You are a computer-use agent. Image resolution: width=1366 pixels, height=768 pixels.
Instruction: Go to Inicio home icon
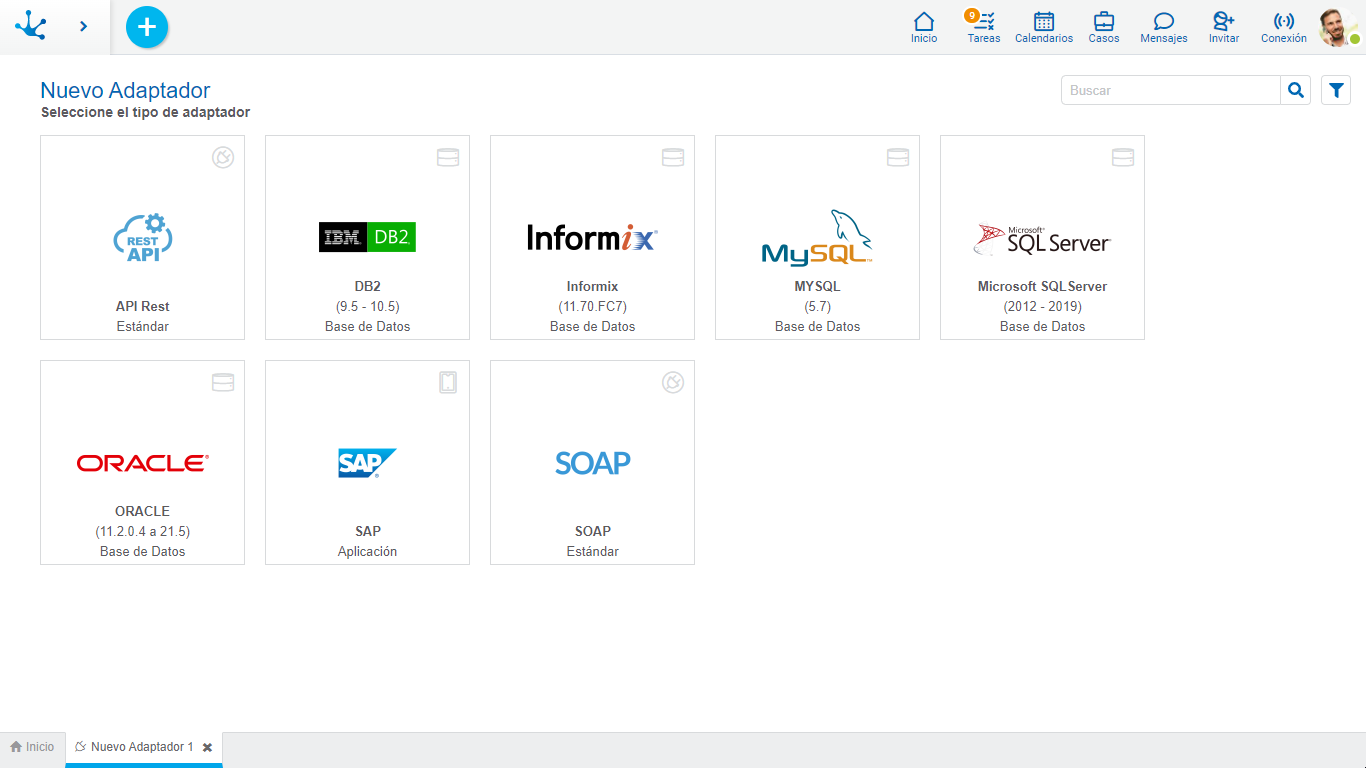[x=924, y=21]
